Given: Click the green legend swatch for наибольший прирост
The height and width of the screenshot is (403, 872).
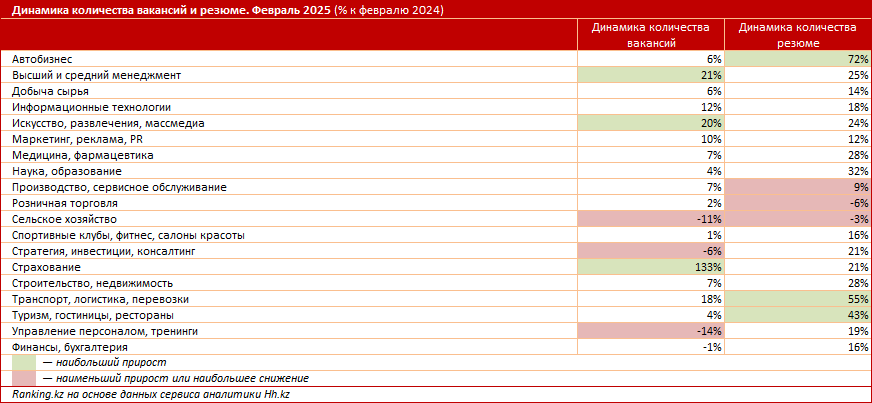Looking at the screenshot, I should click(x=24, y=363).
